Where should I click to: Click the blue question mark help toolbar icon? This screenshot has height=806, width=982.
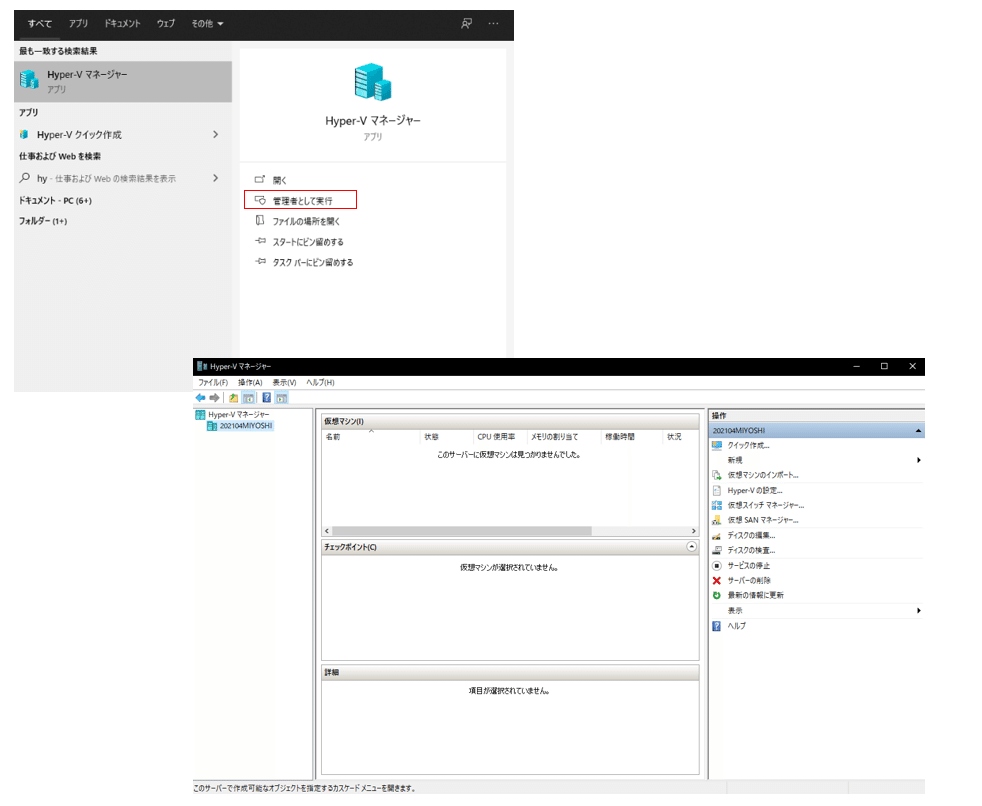pyautogui.click(x=266, y=398)
